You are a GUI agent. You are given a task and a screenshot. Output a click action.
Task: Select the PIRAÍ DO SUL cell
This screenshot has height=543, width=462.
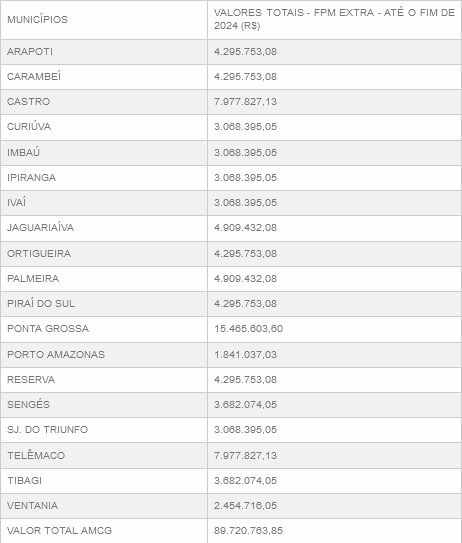[104, 303]
